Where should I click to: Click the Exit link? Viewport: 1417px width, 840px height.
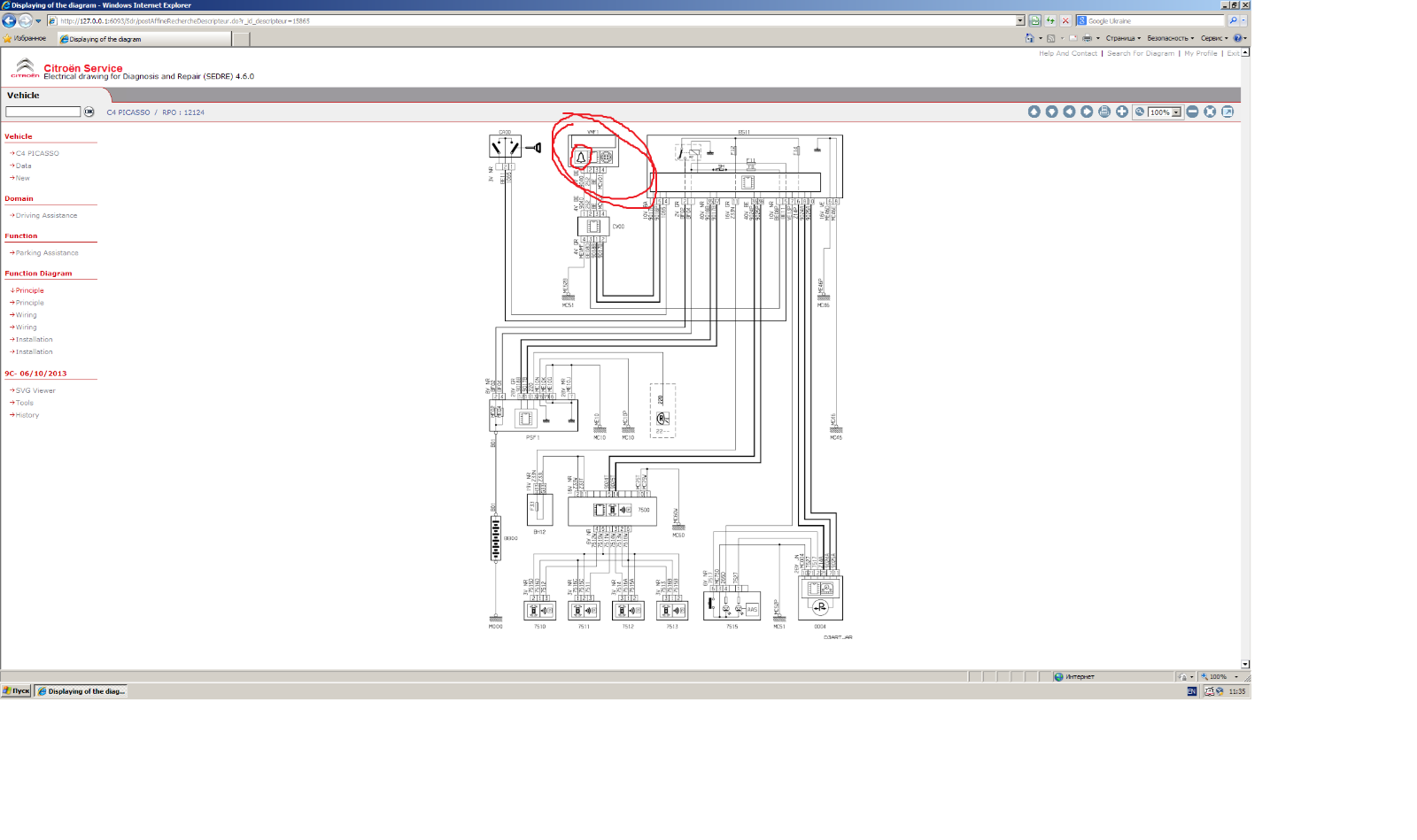click(x=1233, y=53)
